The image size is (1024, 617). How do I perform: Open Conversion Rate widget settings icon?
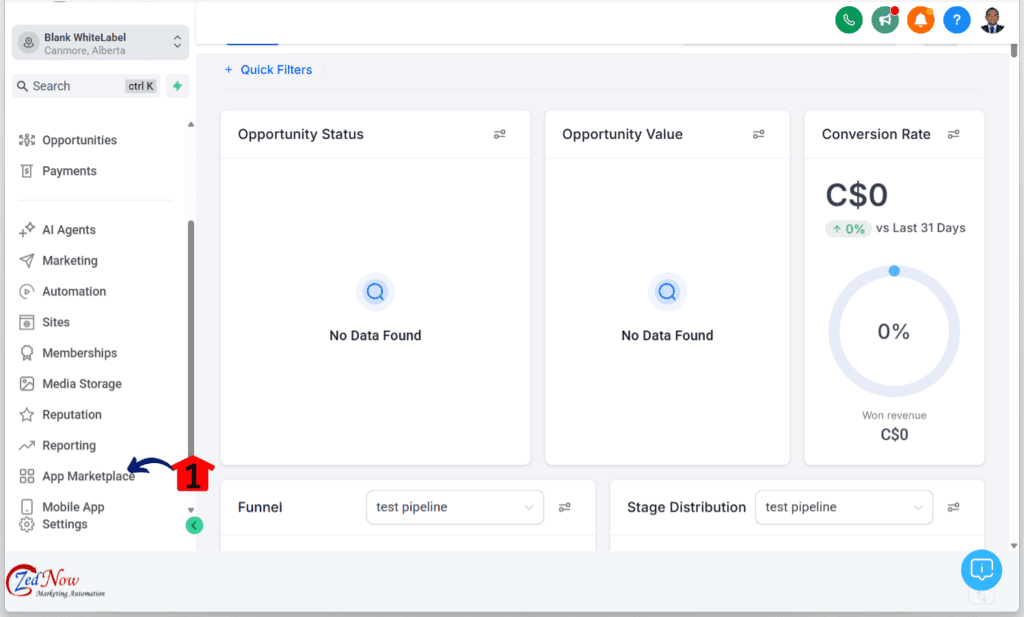(x=954, y=134)
